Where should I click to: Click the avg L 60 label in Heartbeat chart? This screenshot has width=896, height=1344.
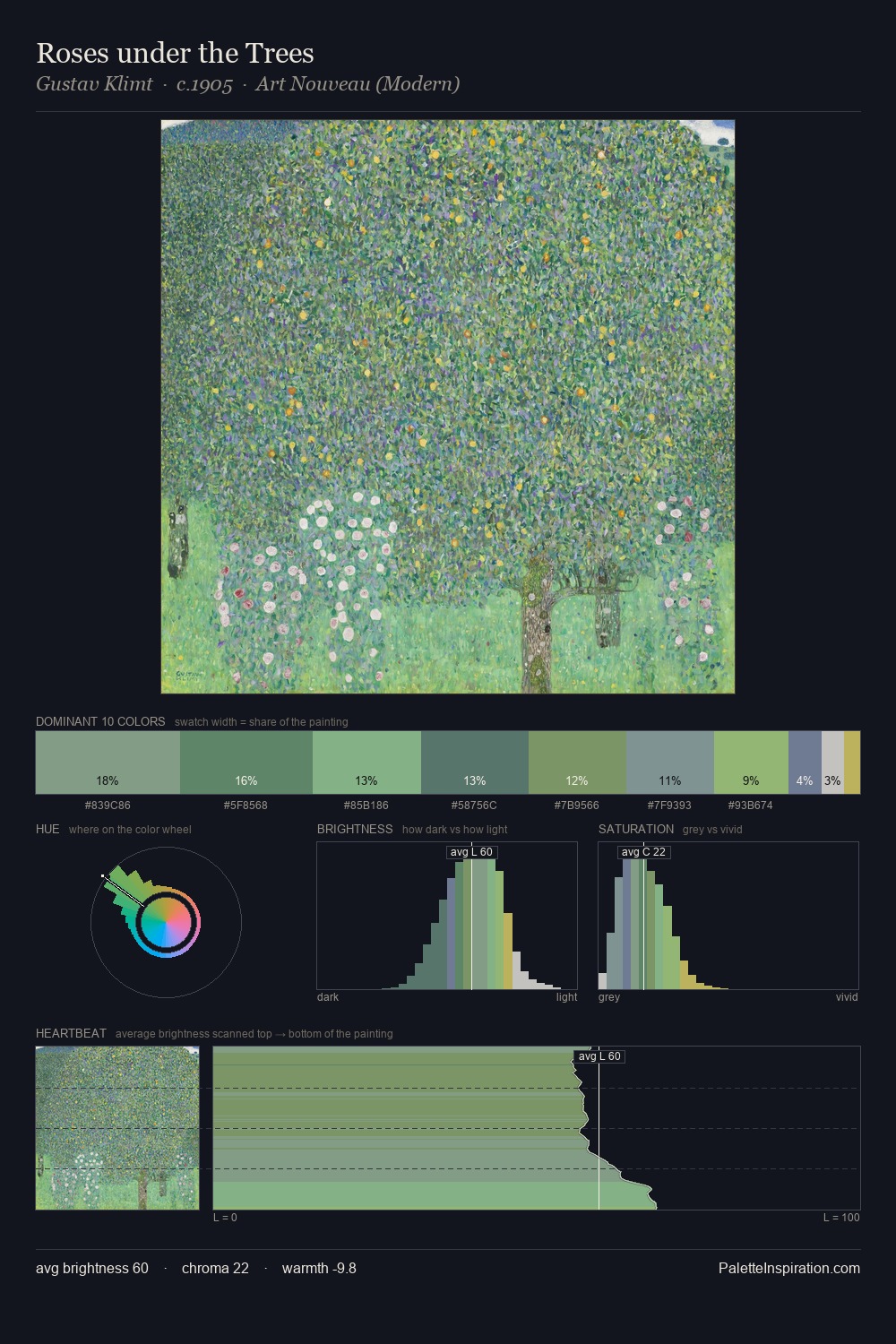tap(599, 1056)
